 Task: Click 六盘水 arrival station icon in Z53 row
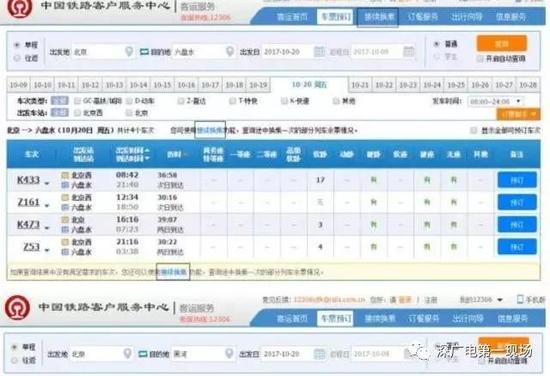65,252
